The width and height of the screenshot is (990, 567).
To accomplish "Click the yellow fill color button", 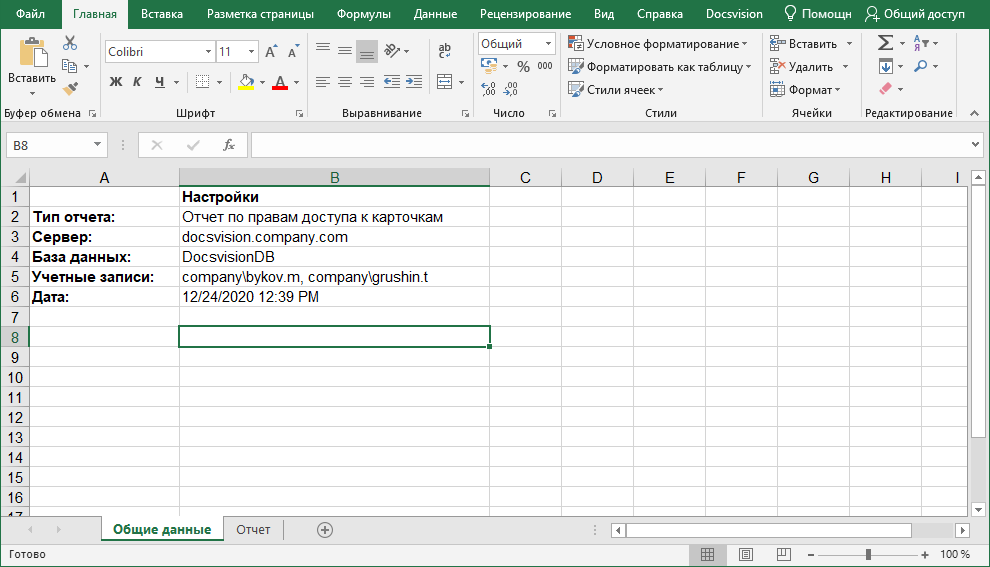I will [246, 82].
